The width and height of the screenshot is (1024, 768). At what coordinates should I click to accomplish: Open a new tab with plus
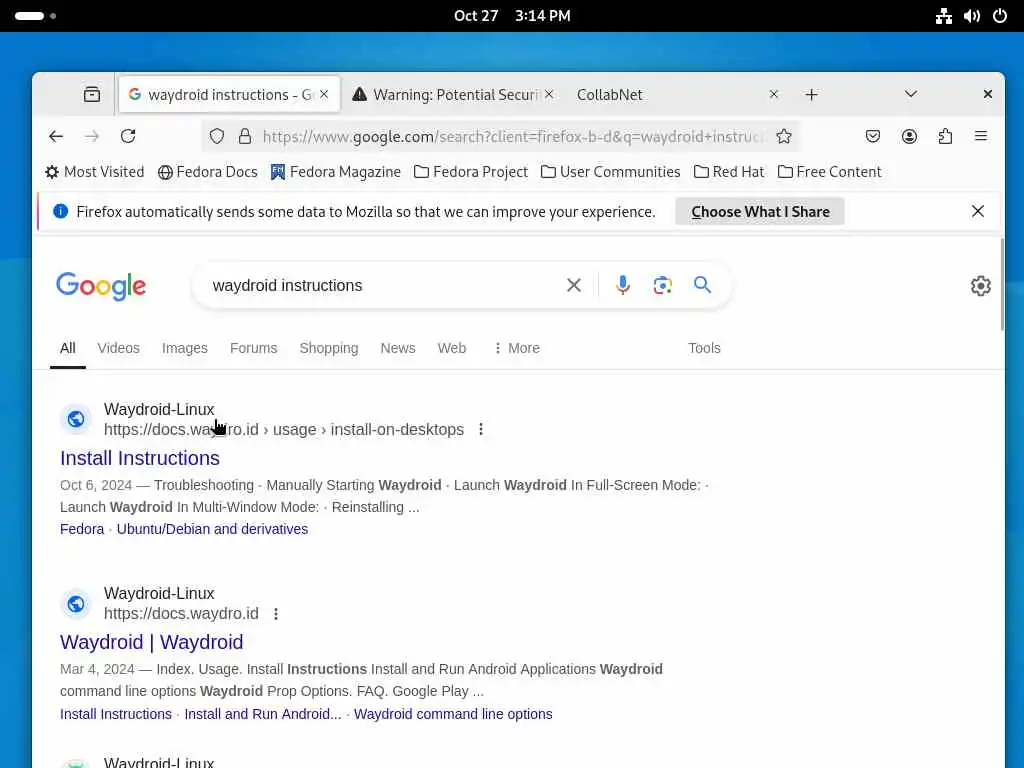click(x=811, y=95)
